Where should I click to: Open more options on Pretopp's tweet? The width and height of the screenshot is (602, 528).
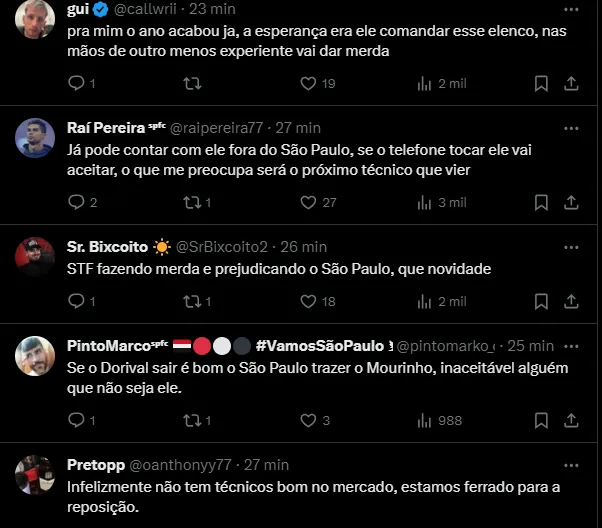571,465
